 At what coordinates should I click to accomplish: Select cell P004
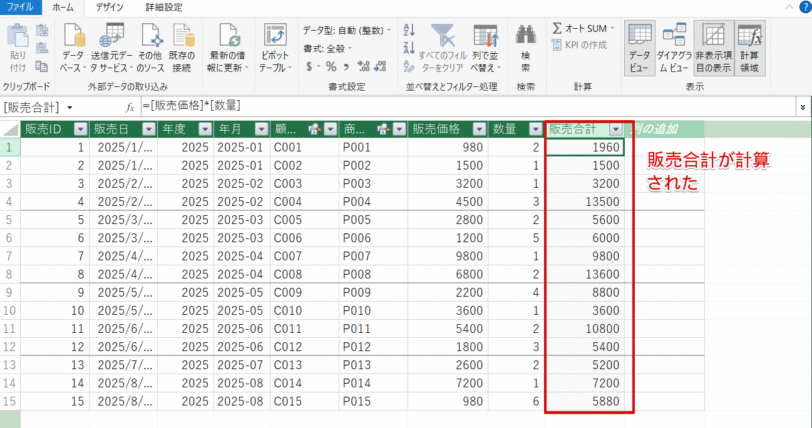click(373, 202)
